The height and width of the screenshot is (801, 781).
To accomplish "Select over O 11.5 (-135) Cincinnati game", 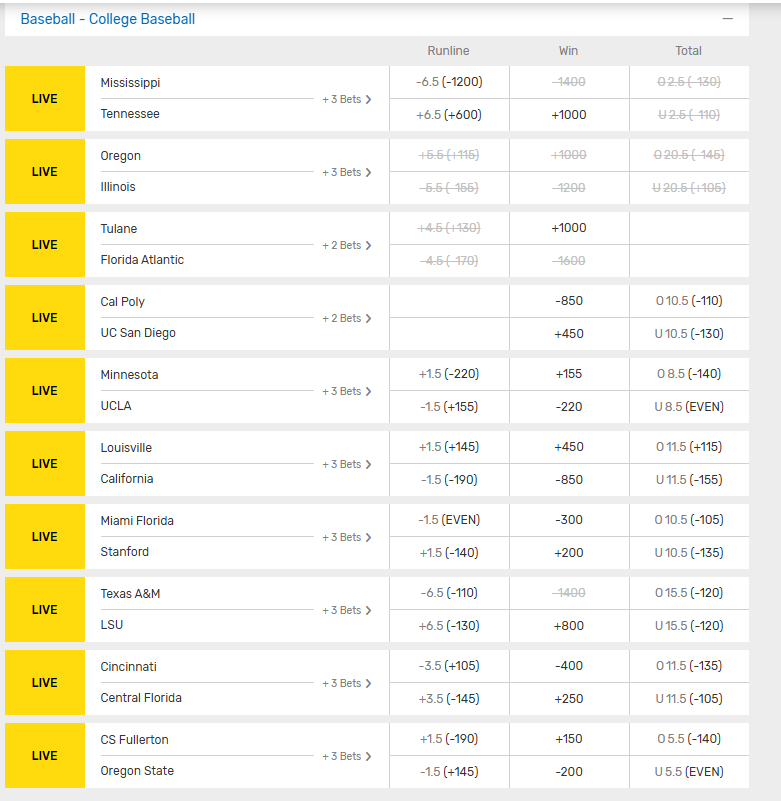I will point(689,666).
